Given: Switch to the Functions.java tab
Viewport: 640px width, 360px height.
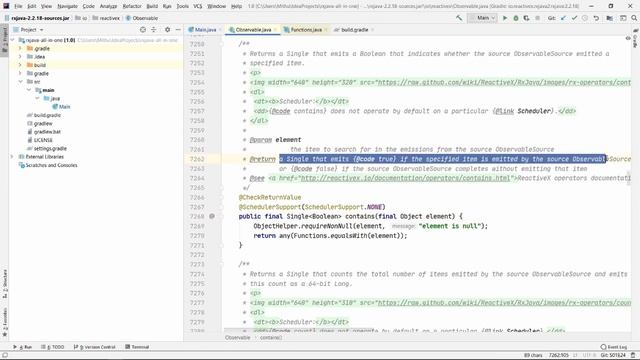Looking at the screenshot, I should pyautogui.click(x=306, y=30).
